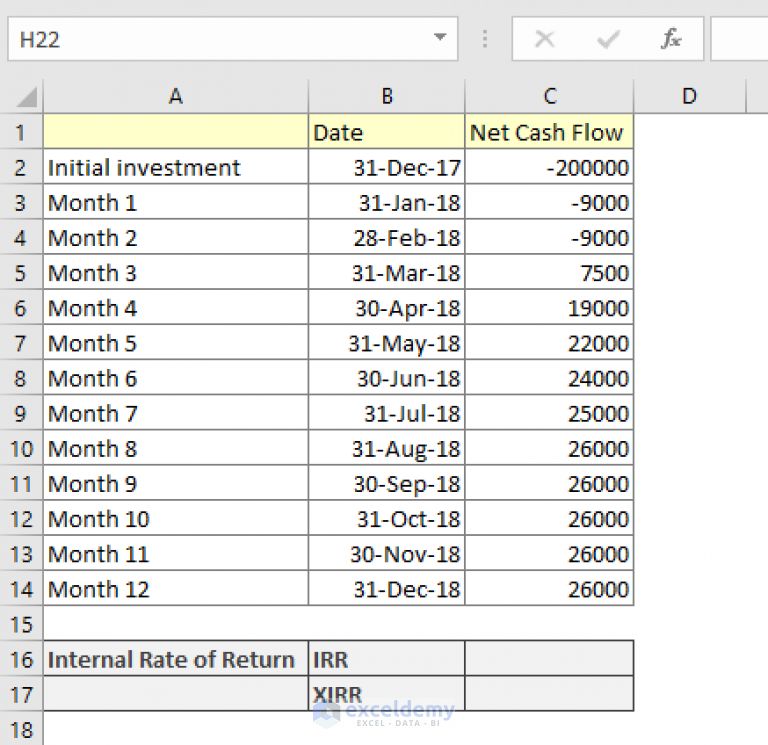Image resolution: width=768 pixels, height=745 pixels.
Task: Click the empty IRR result cell C16
Action: click(549, 659)
